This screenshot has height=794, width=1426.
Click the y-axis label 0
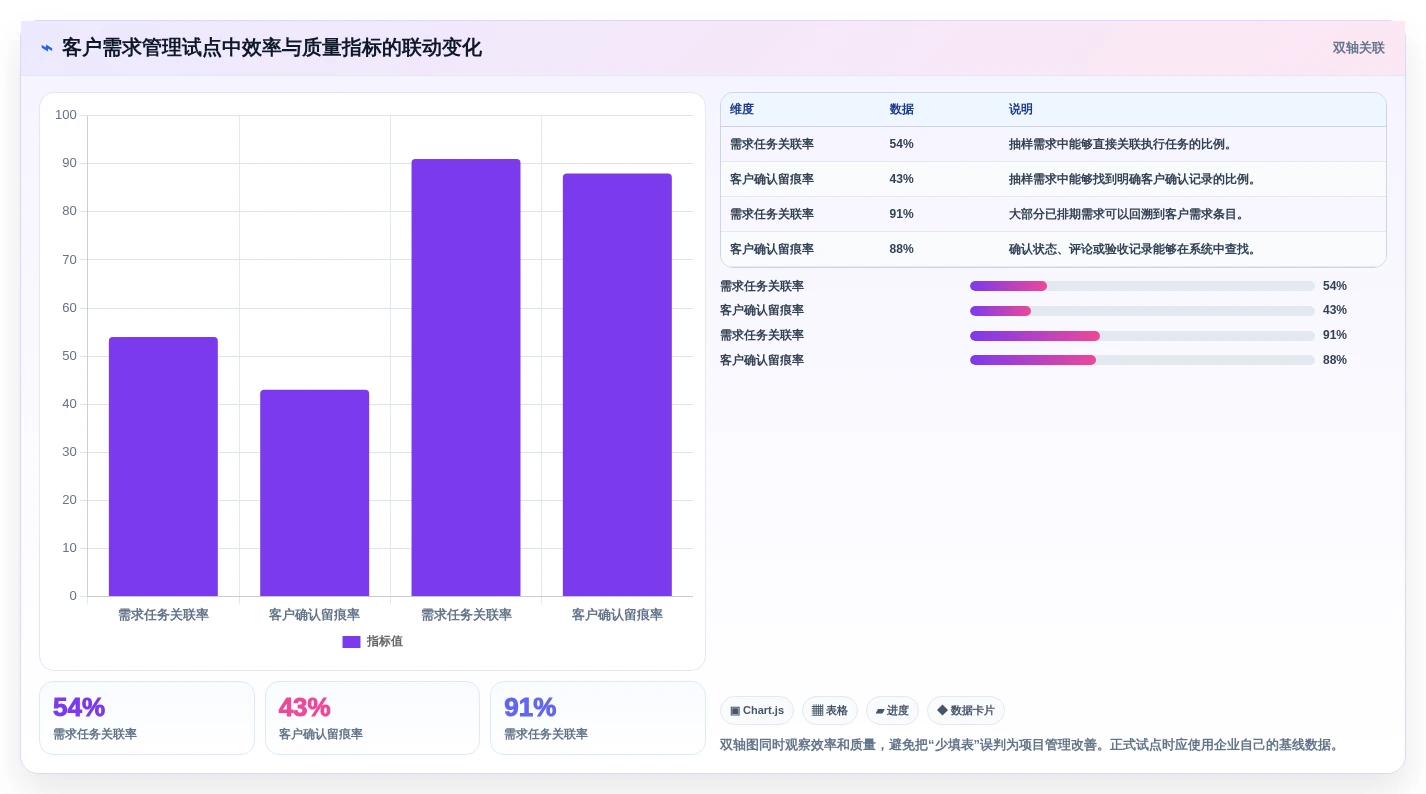click(73, 596)
